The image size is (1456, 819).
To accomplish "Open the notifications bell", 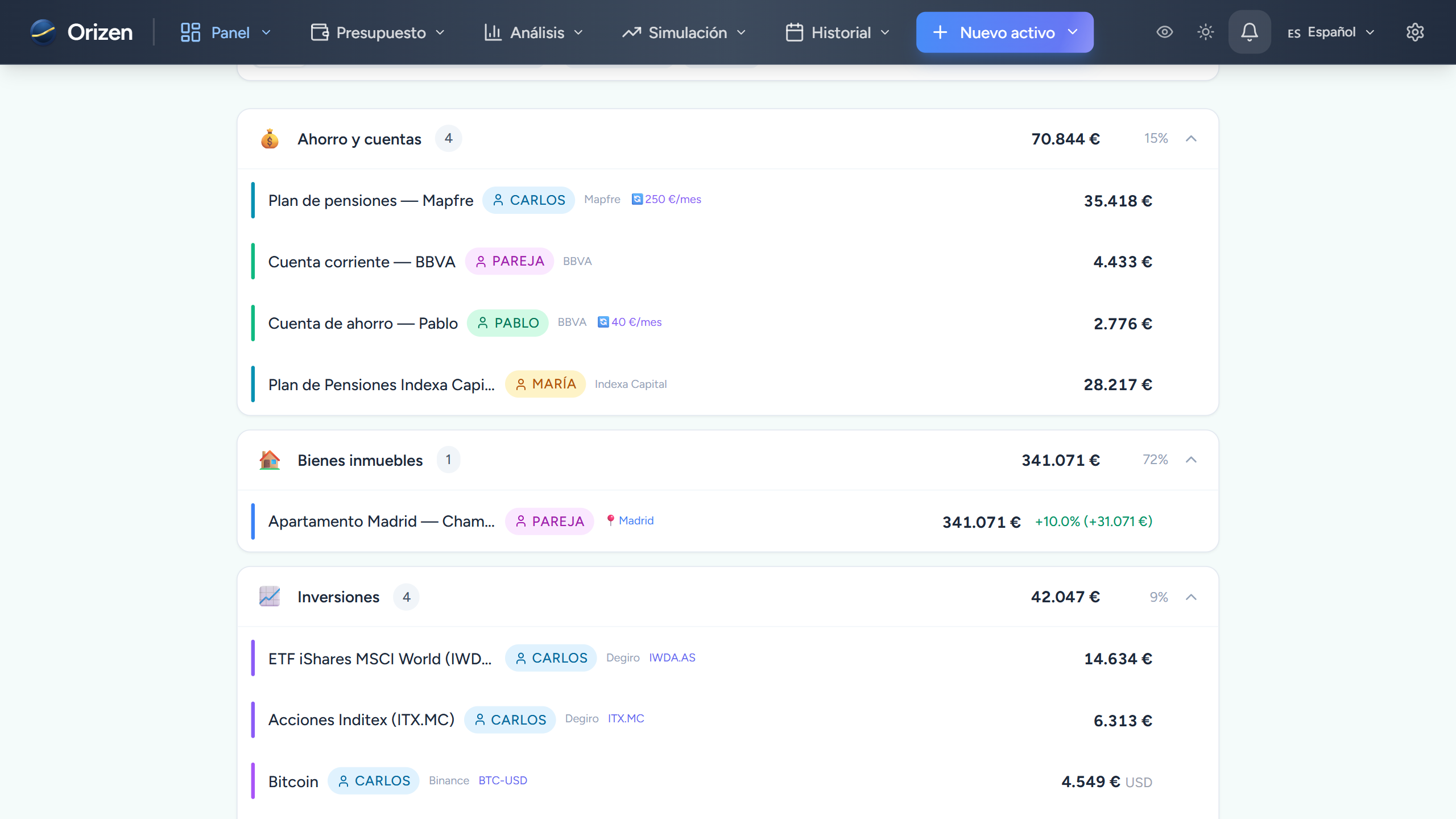I will pos(1249,32).
